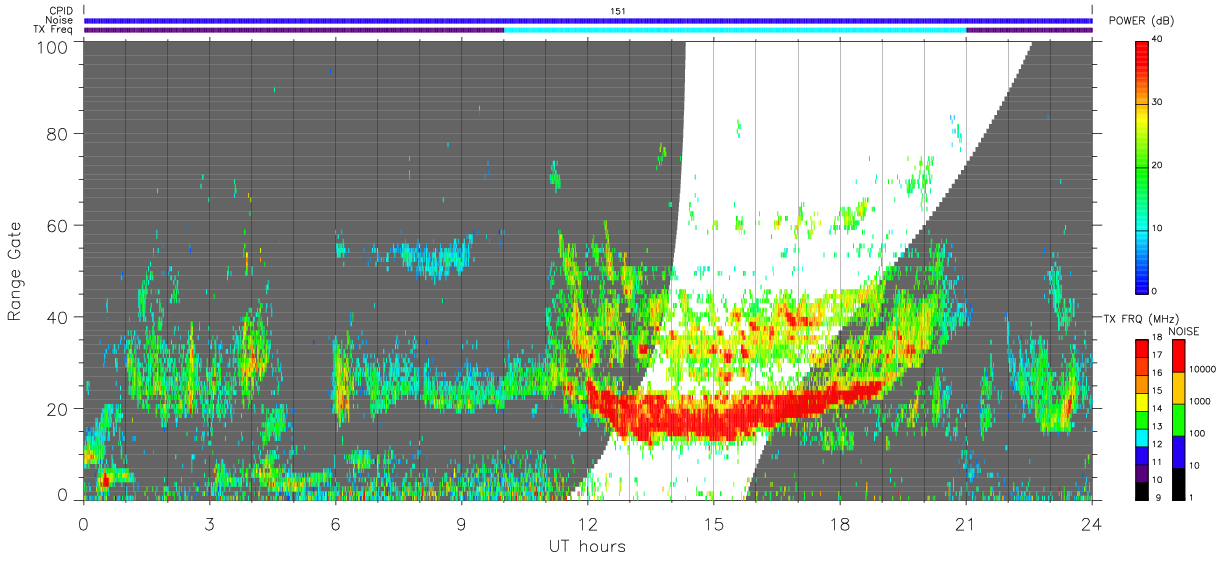Click the '1' label on NOISE scale
This screenshot has width=1228, height=567.
[x=1192, y=497]
